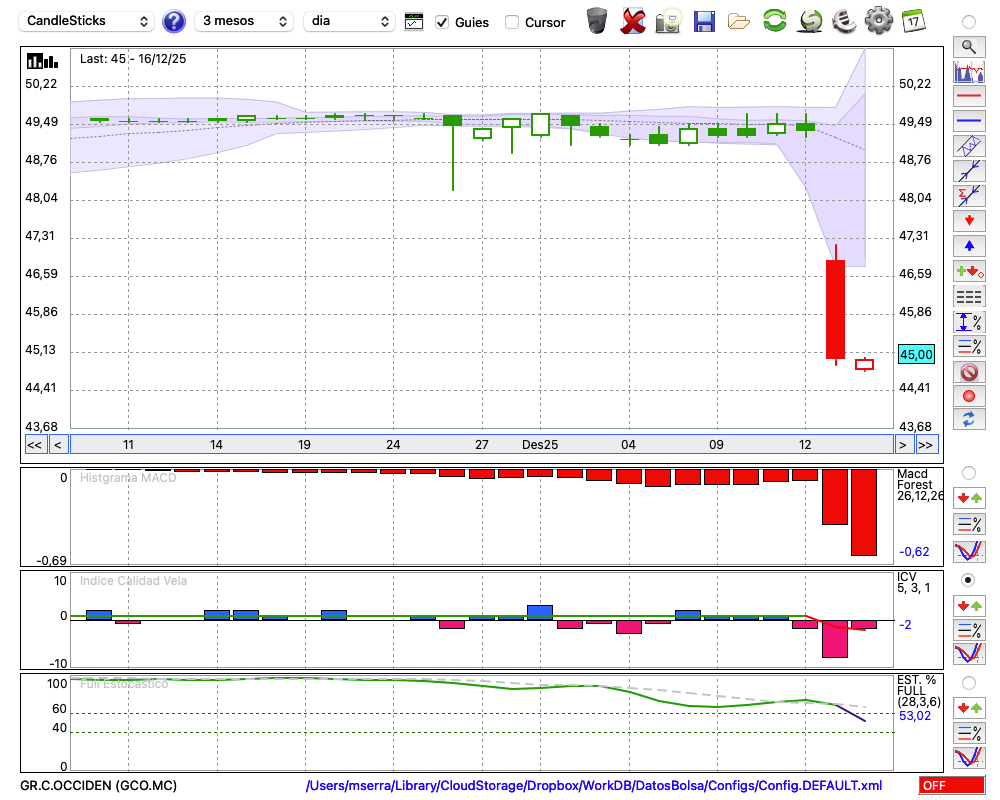Click ICV panel lines percent icon

click(969, 630)
